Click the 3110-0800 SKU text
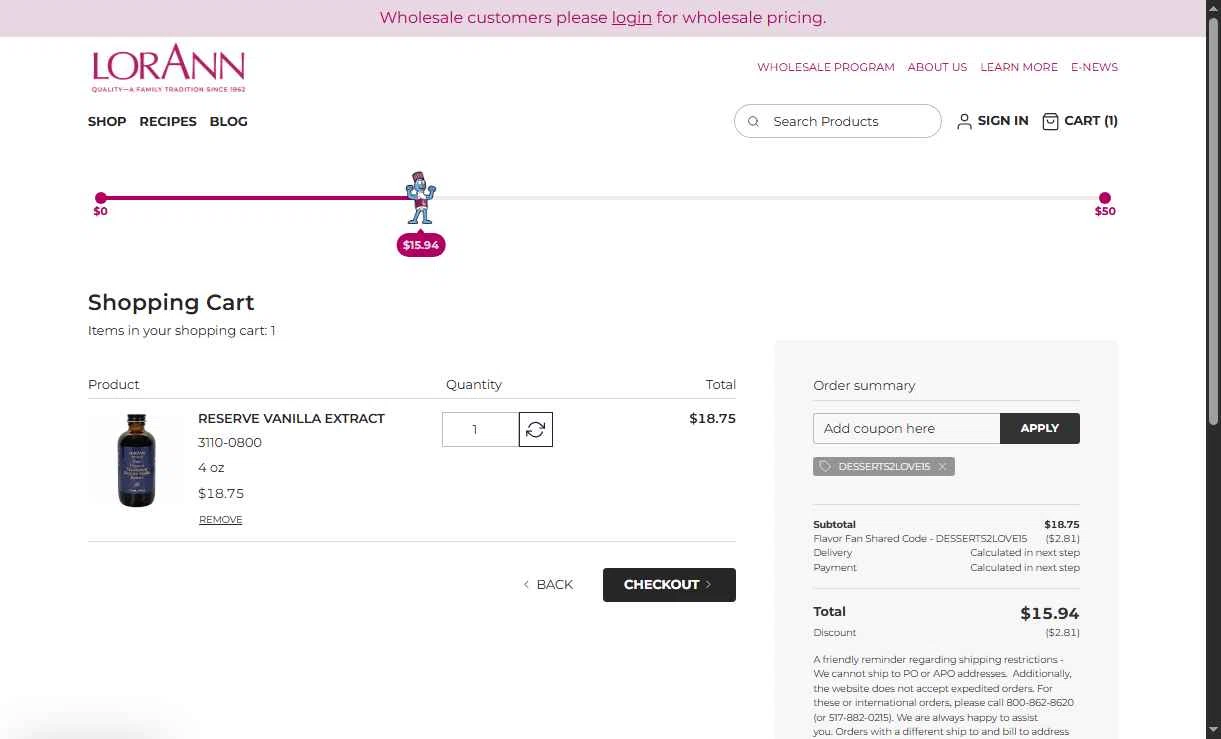 coord(230,443)
